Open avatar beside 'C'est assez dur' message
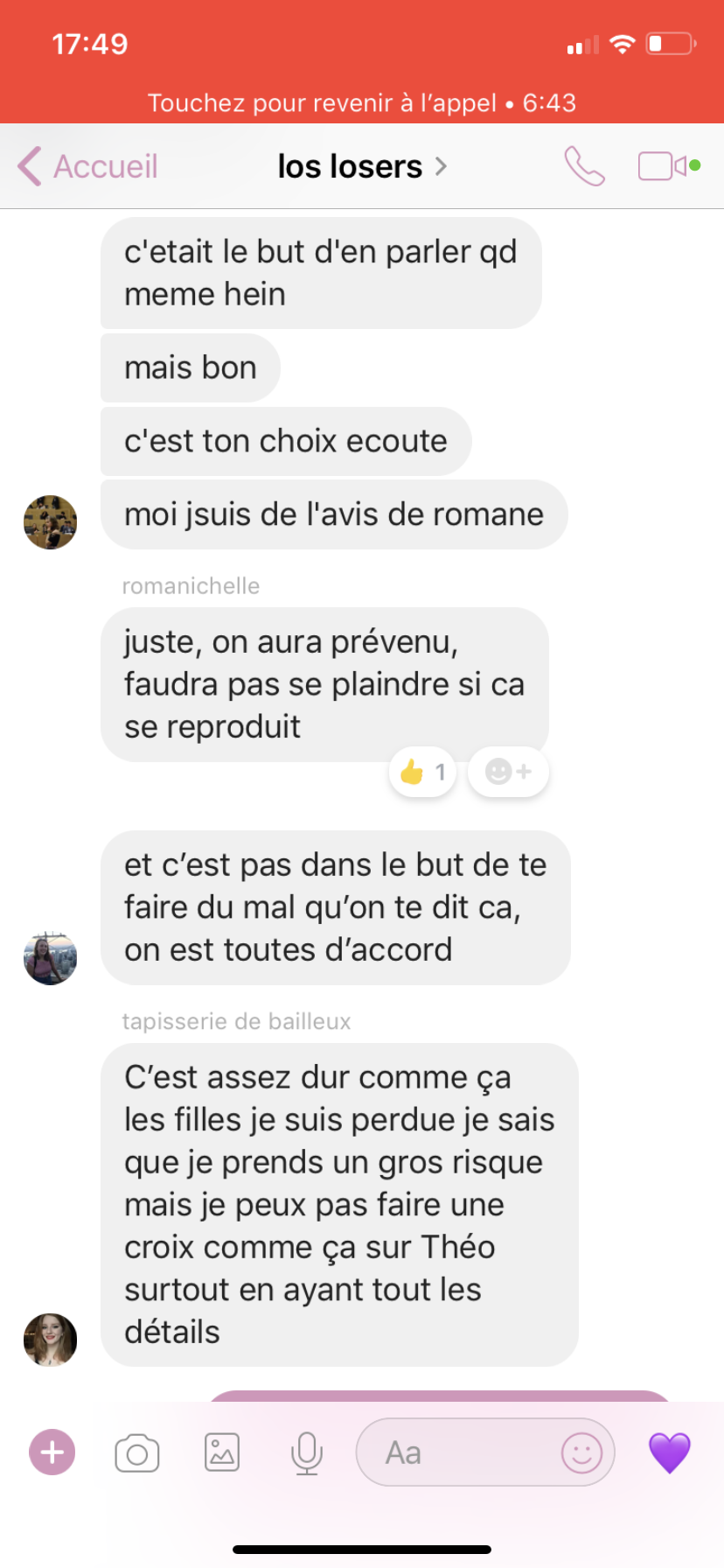This screenshot has height=1568, width=724. pos(50,1339)
